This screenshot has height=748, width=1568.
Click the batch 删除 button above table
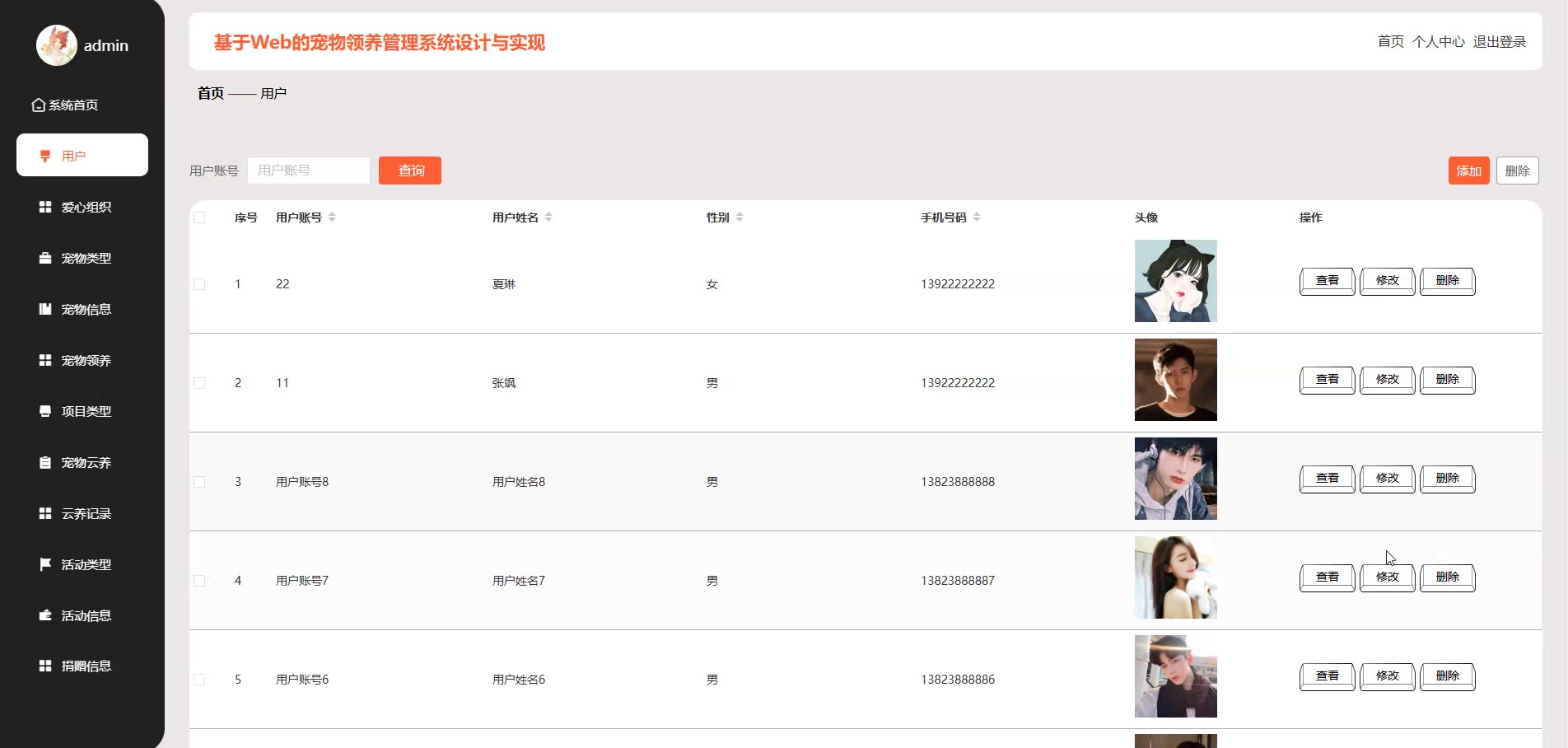(1518, 171)
